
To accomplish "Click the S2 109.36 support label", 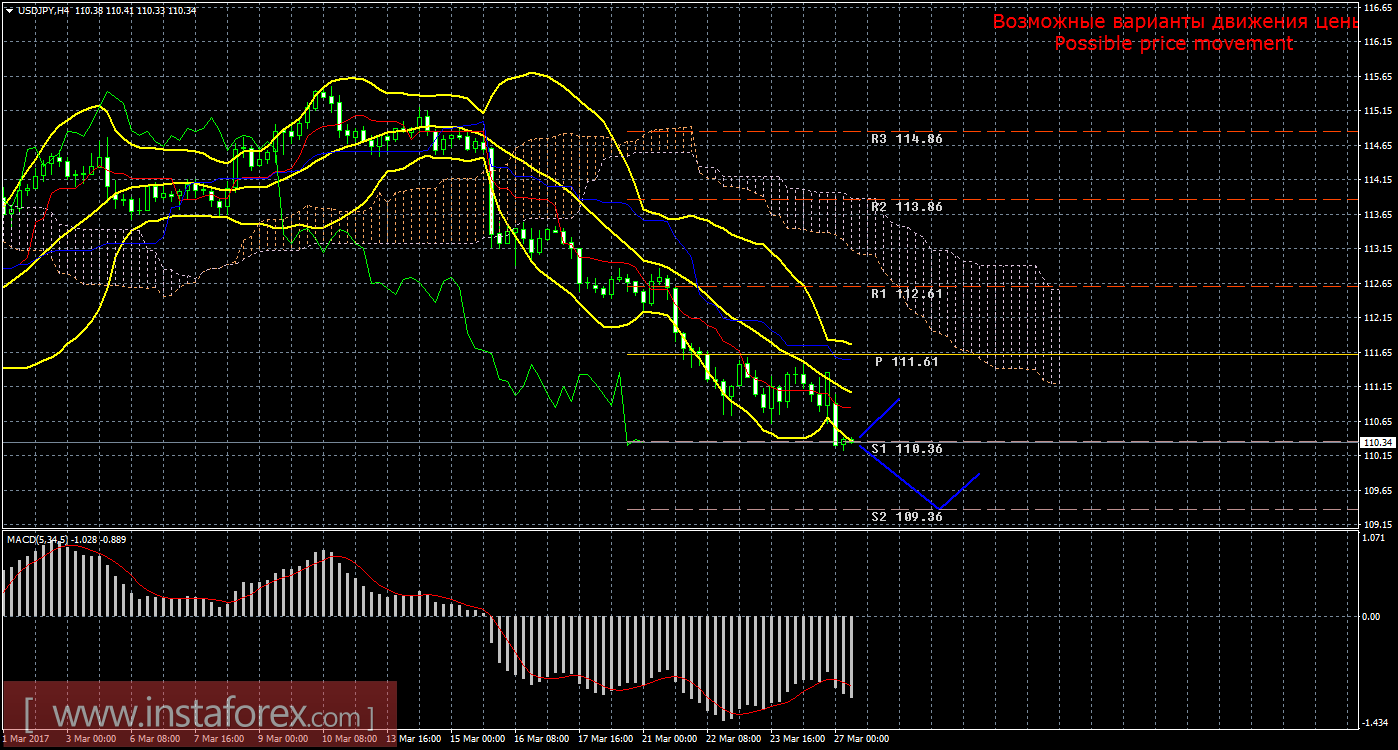I will (x=906, y=517).
